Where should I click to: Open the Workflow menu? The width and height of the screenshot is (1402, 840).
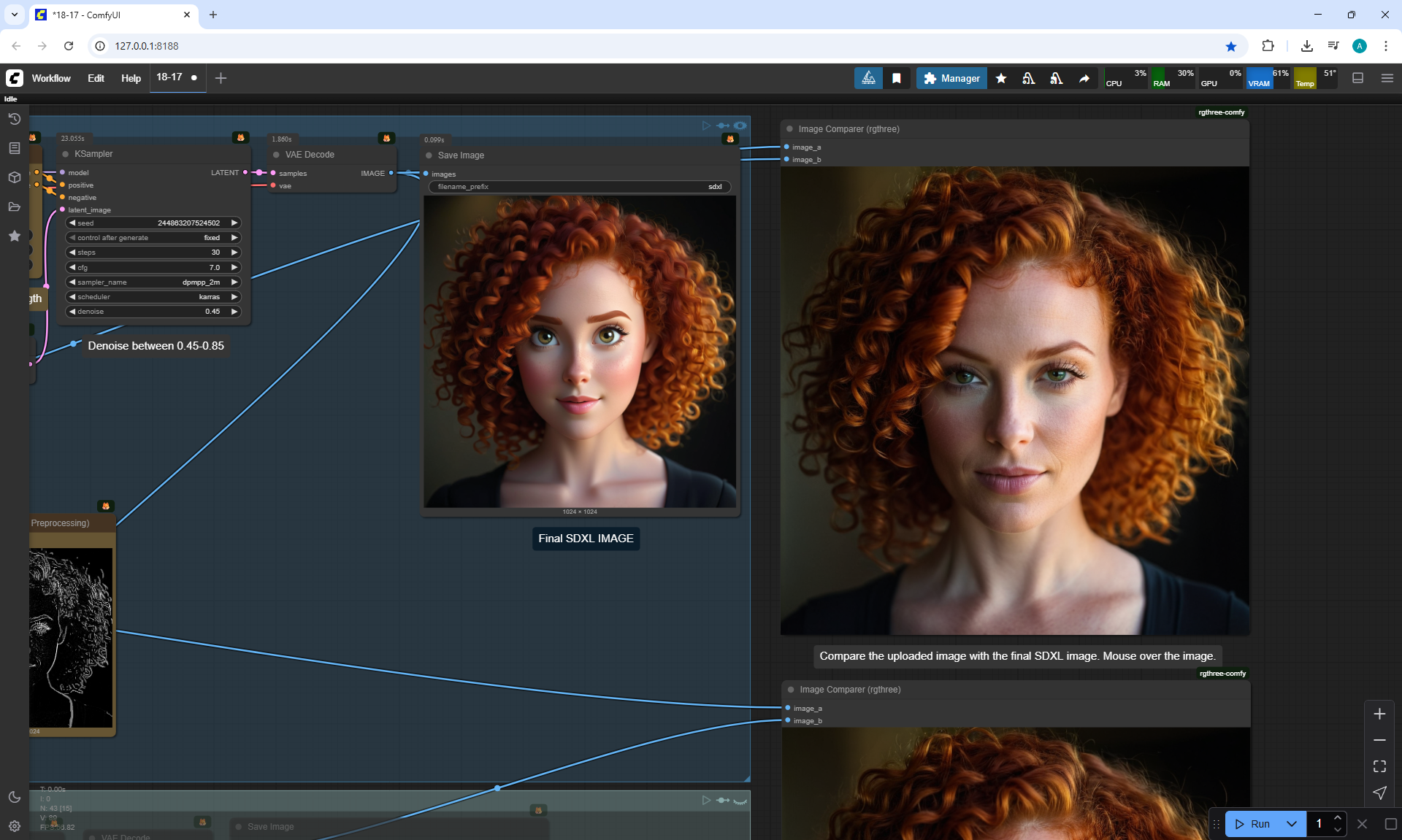(51, 78)
